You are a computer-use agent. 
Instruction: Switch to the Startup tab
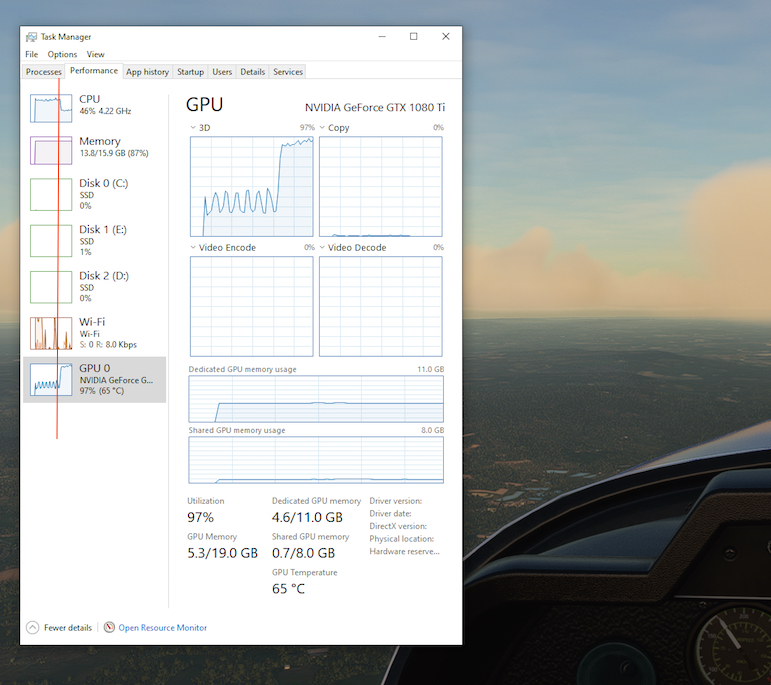[190, 72]
